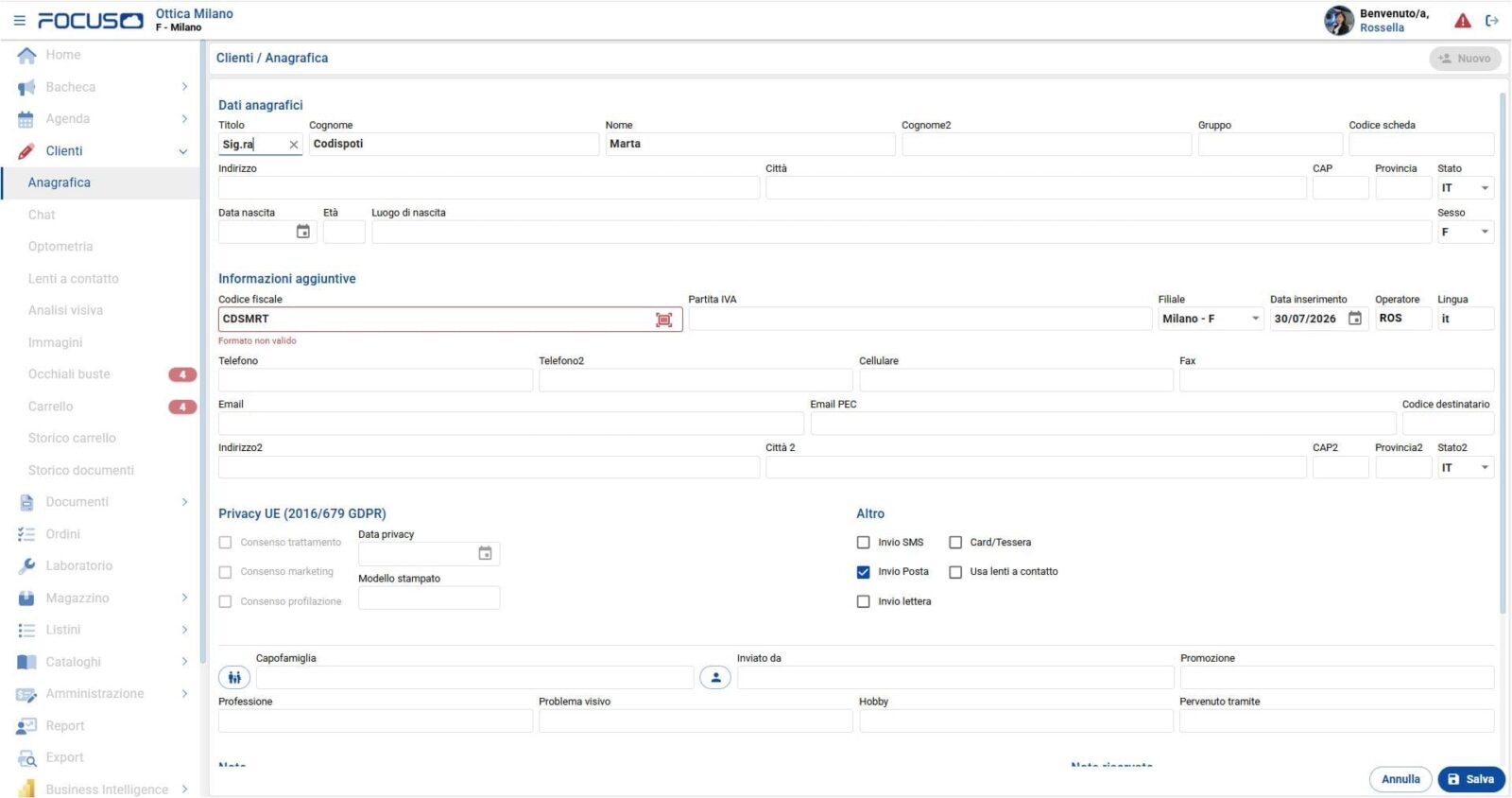This screenshot has width=1512, height=798.
Task: Open Optometria in the sidebar
Action: 60,247
